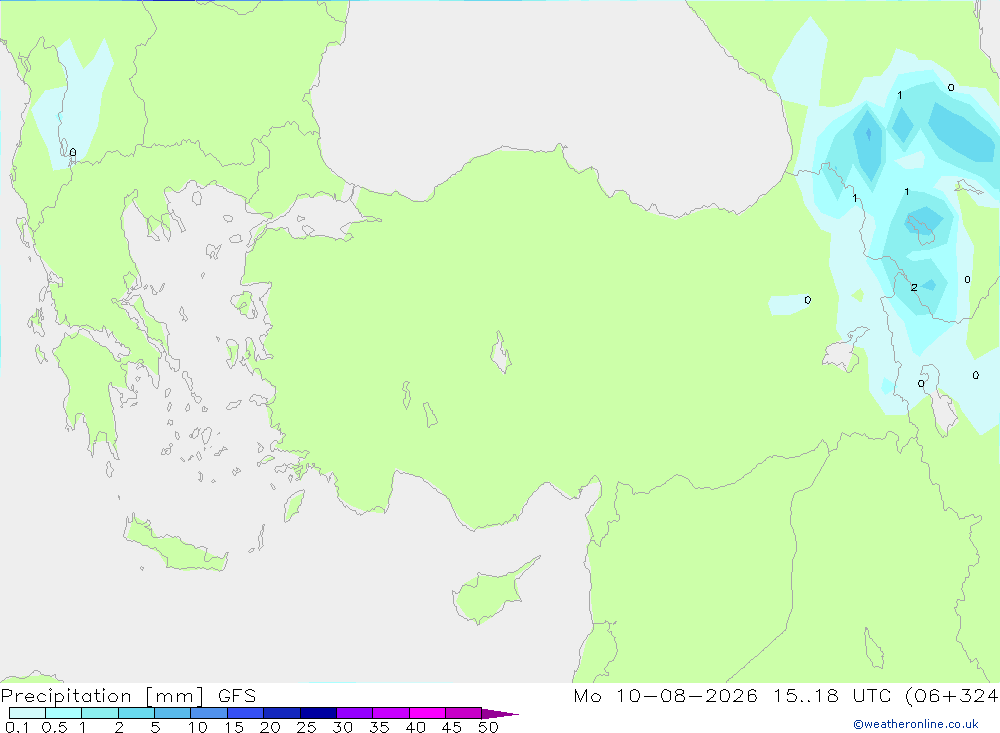
Task: Select the legend swatch between 2 and 5
Action: (136, 713)
